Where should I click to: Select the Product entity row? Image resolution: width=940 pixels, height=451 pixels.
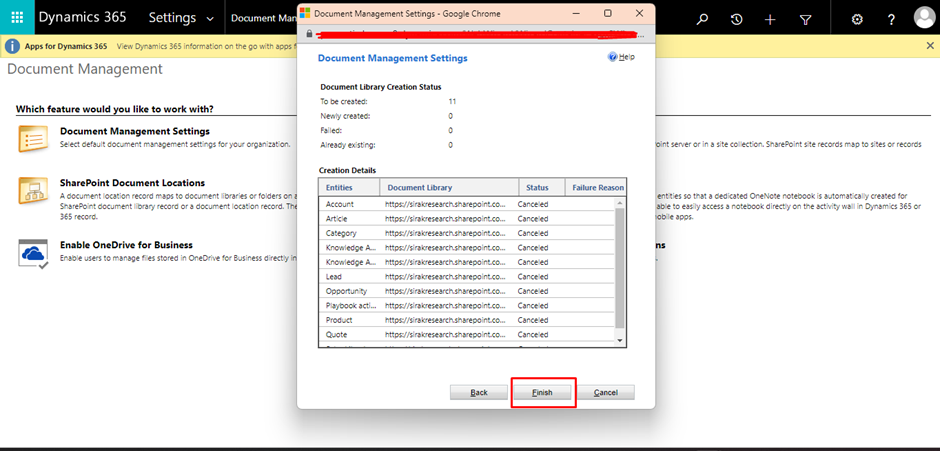coord(466,320)
